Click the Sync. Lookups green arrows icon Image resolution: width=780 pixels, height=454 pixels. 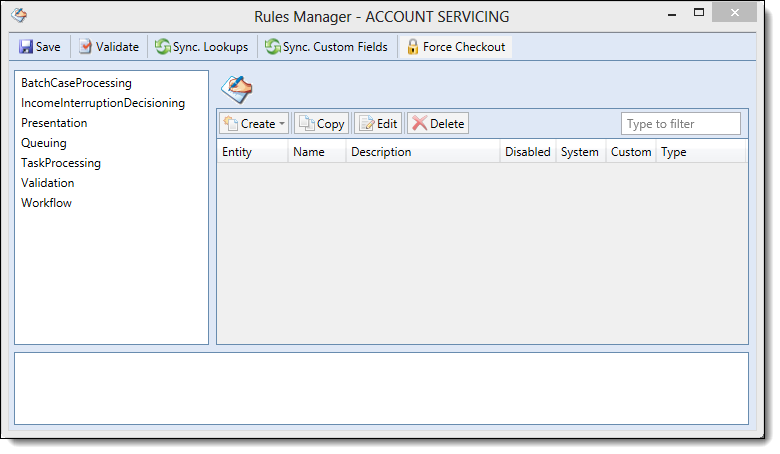(x=163, y=47)
